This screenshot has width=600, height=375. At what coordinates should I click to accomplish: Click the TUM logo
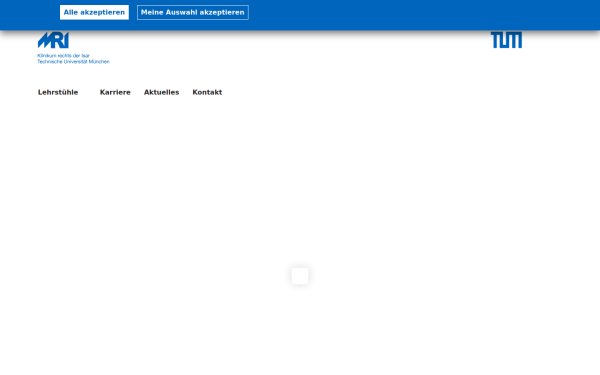pos(506,40)
